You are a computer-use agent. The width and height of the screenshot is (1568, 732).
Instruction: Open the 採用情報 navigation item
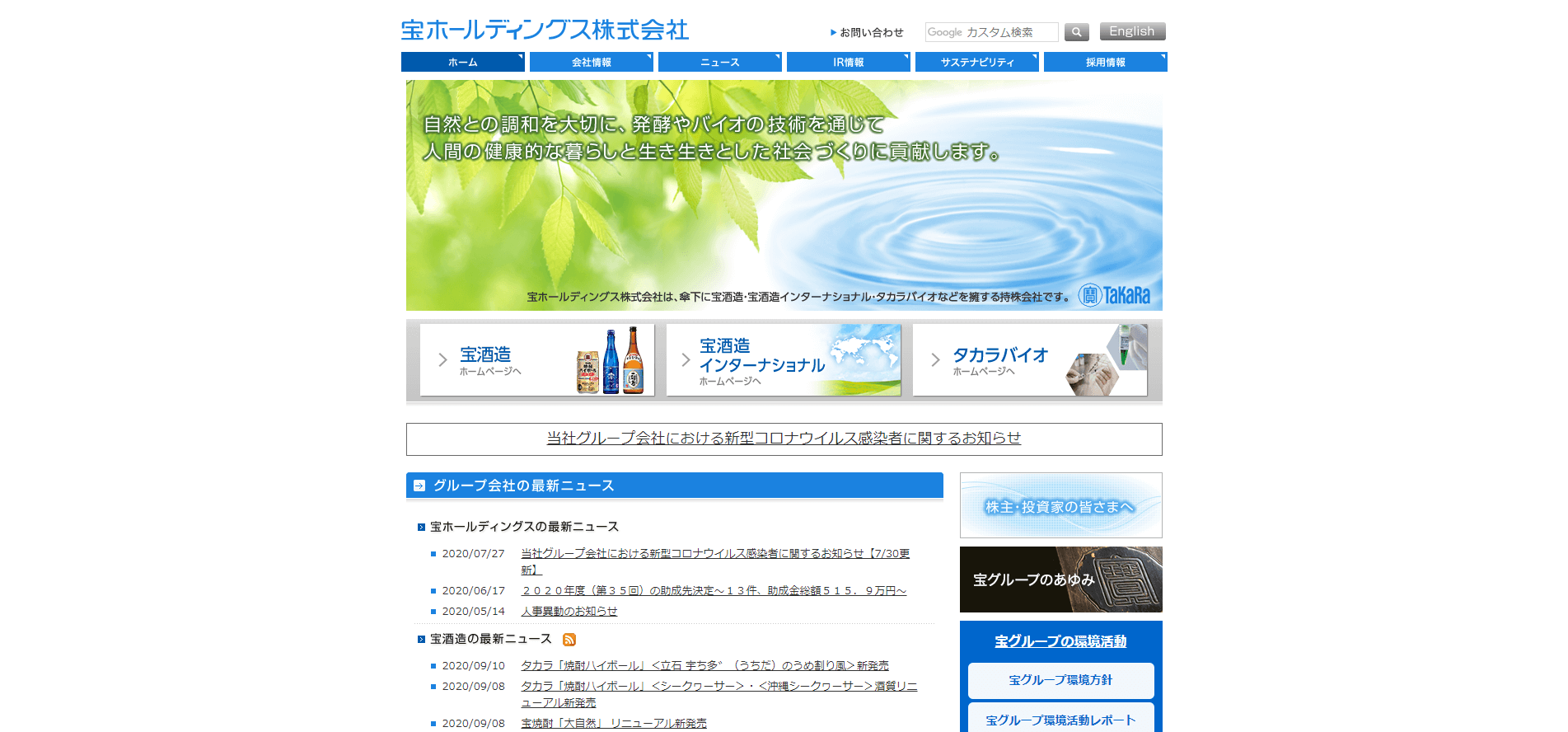pyautogui.click(x=1105, y=63)
